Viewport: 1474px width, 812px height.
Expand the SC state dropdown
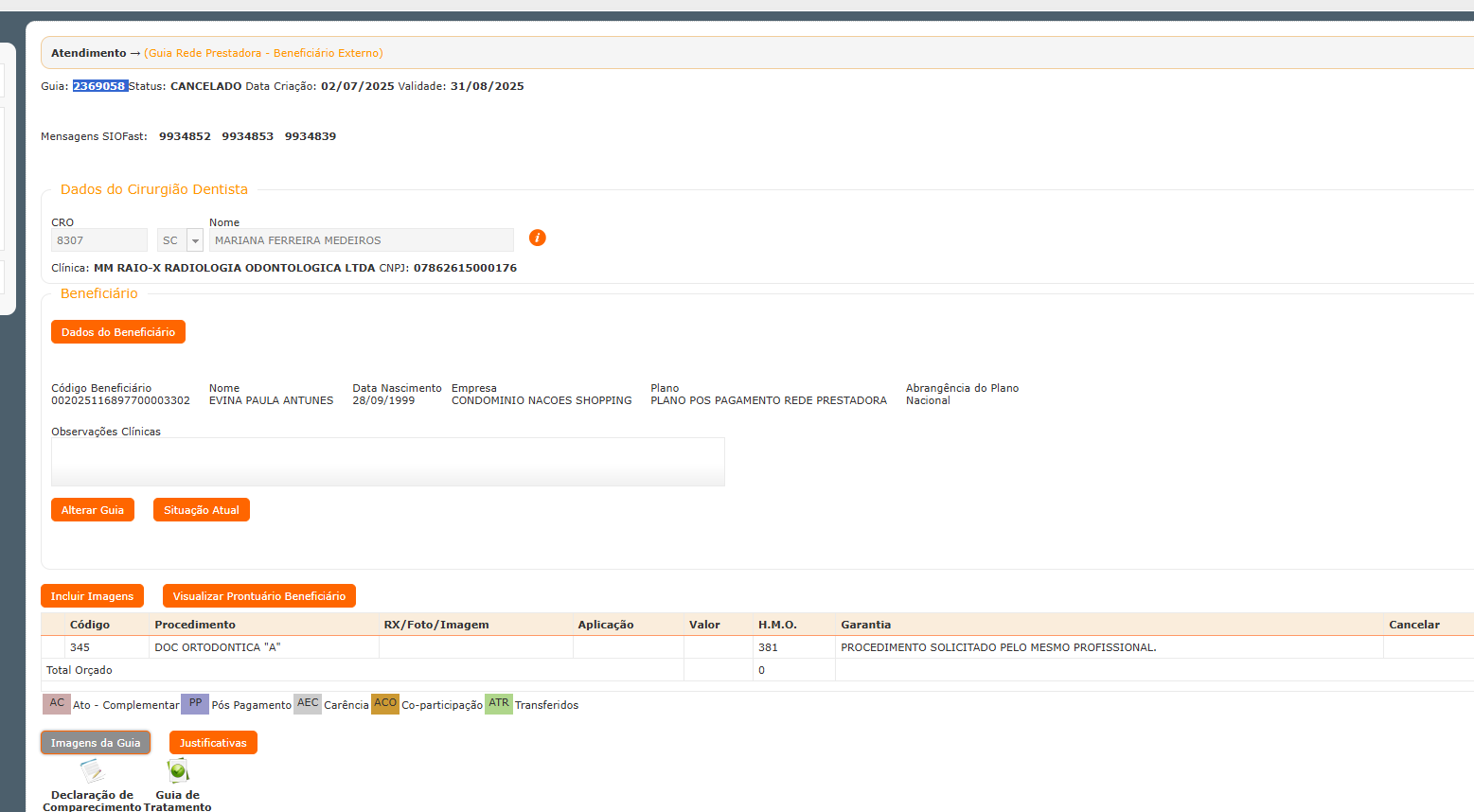(x=195, y=240)
